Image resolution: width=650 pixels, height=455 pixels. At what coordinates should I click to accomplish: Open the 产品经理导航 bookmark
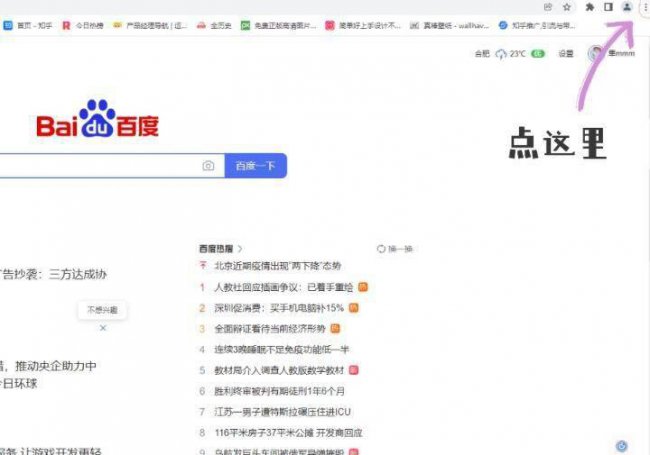click(150, 26)
